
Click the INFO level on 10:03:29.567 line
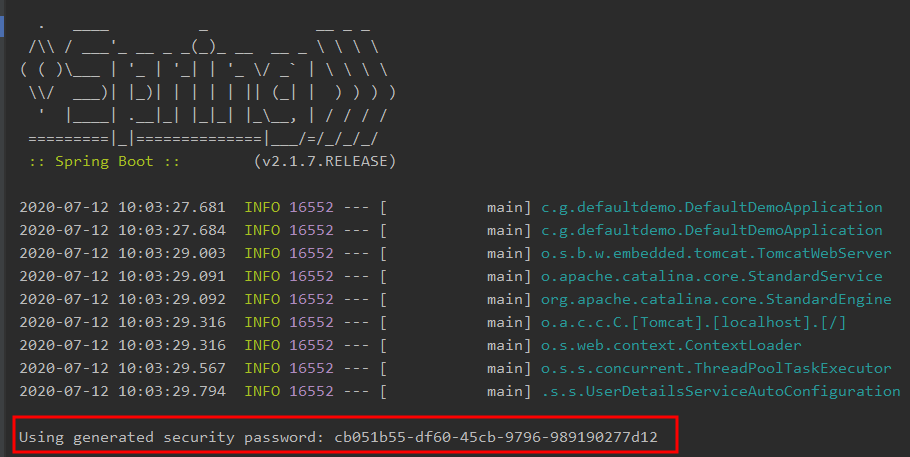pyautogui.click(x=262, y=368)
